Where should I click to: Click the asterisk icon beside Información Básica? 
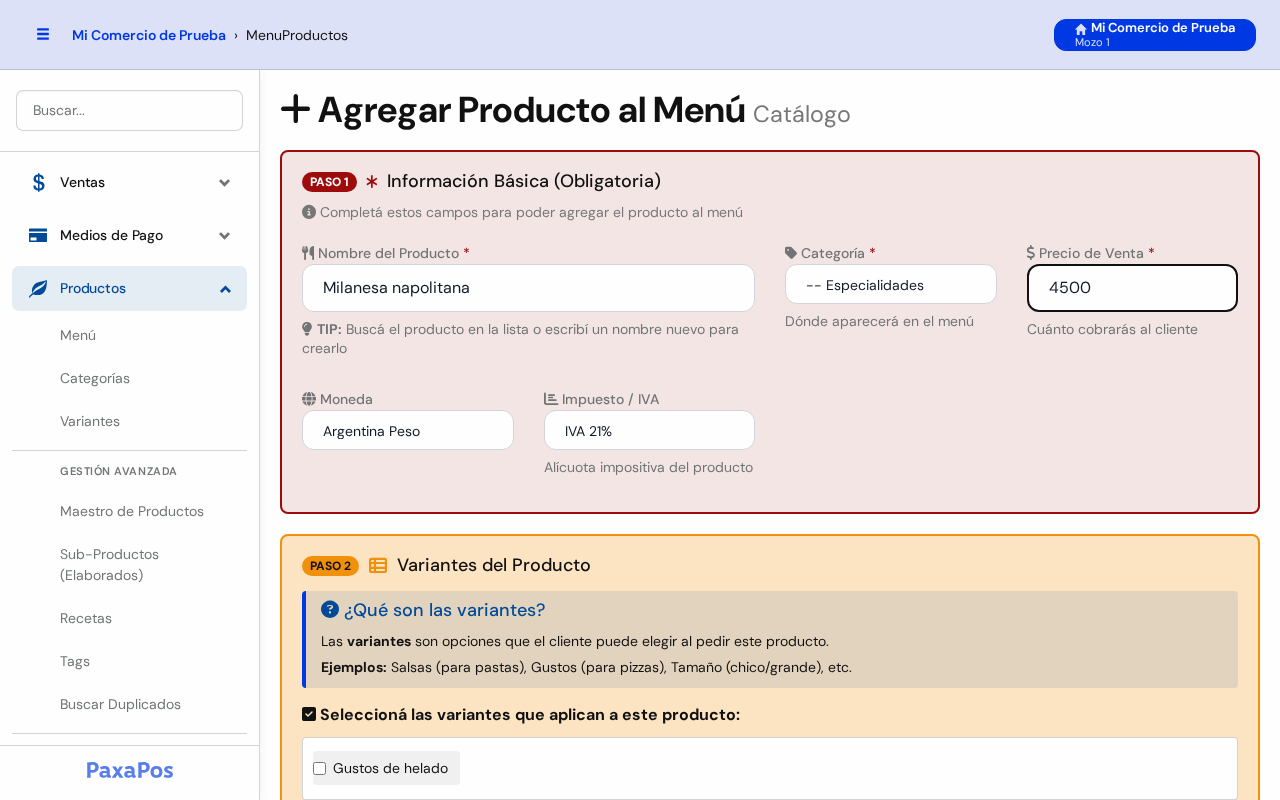(x=372, y=181)
